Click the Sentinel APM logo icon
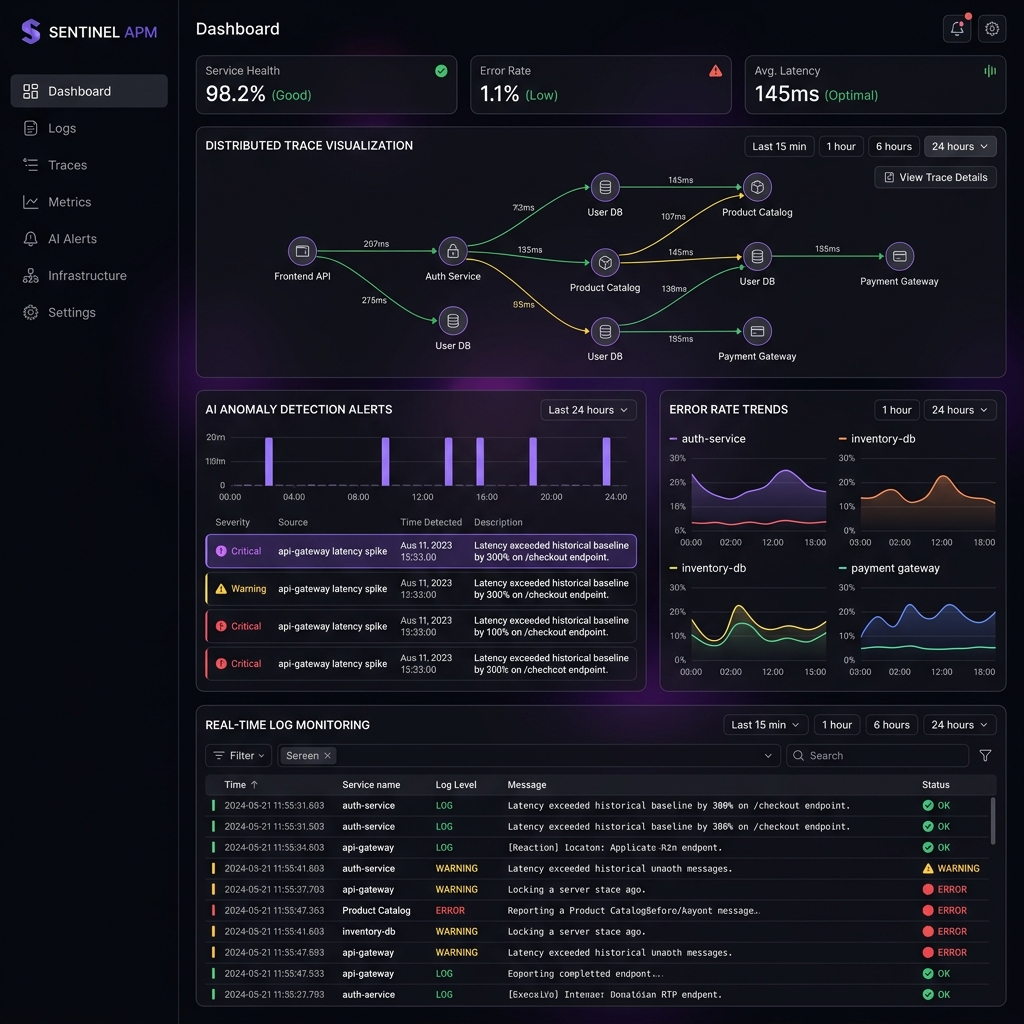The image size is (1024, 1024). 31,31
